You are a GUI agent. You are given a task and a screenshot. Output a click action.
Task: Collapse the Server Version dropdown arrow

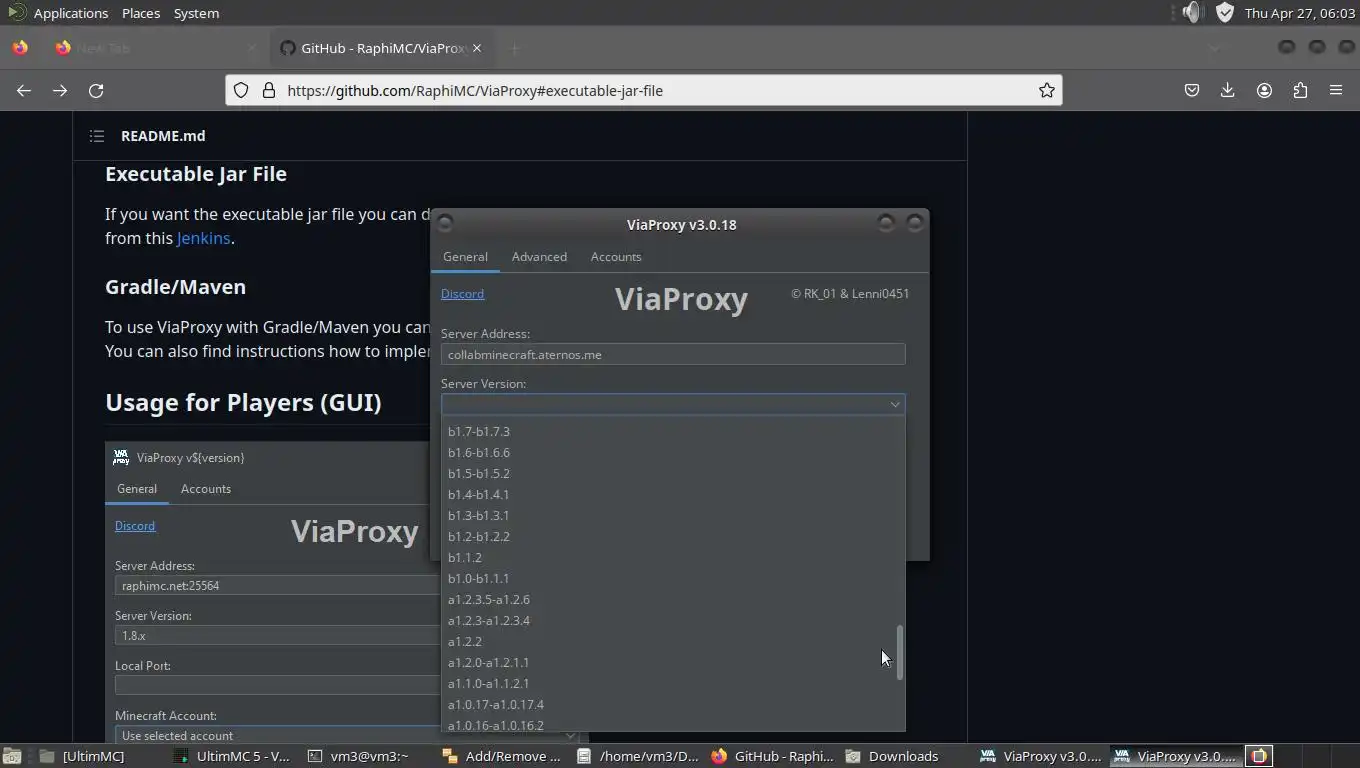coord(895,404)
